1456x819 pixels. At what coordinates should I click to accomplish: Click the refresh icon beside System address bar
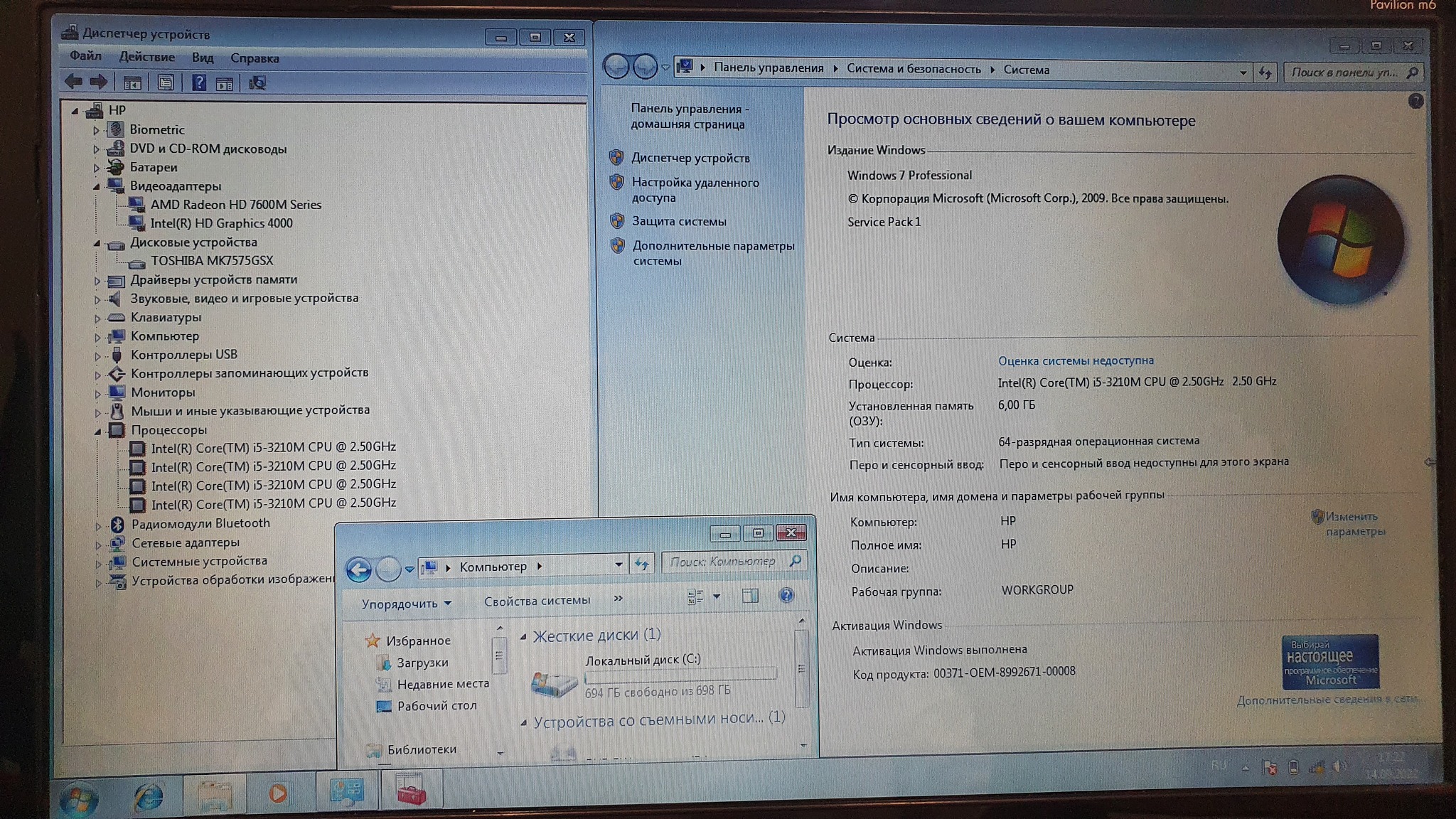click(x=1265, y=73)
